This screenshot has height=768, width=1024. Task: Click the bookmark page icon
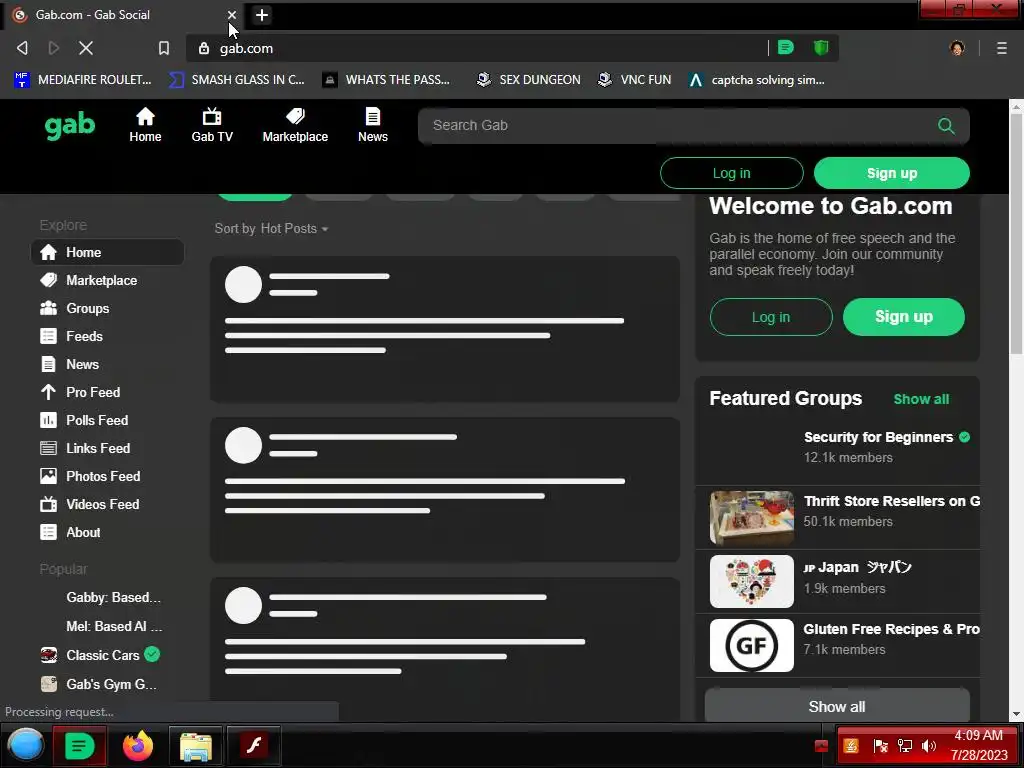[164, 48]
